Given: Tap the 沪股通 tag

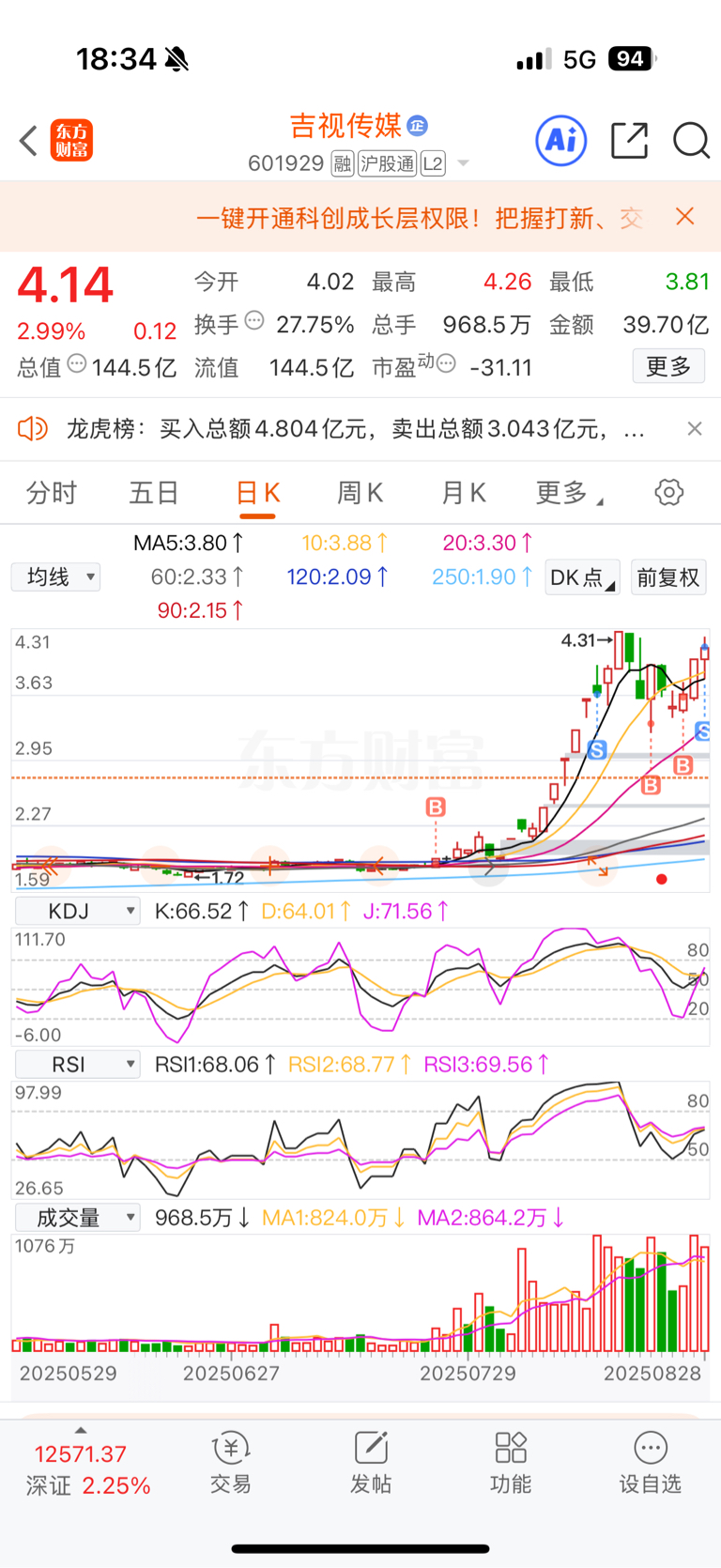Looking at the screenshot, I should (387, 164).
